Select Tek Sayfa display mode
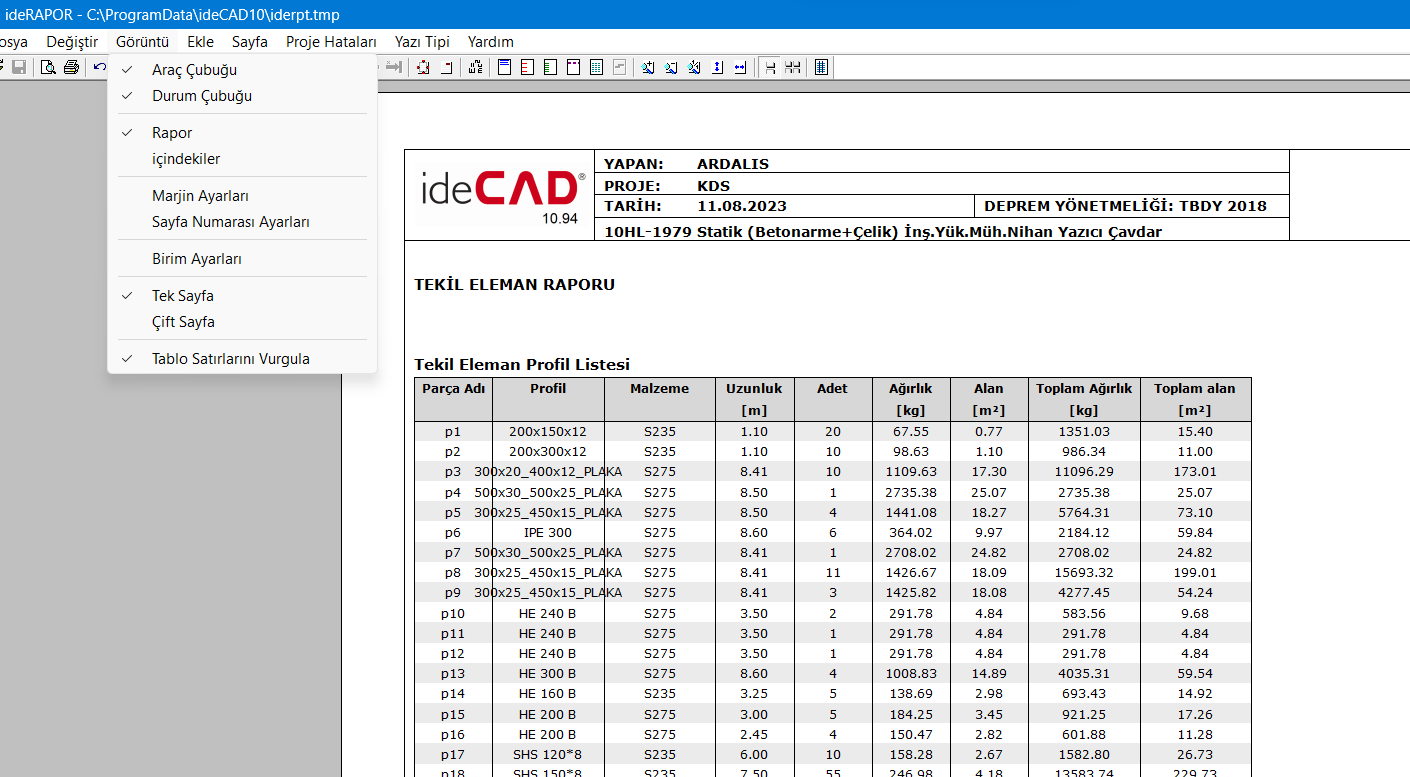This screenshot has width=1410, height=777. click(x=242, y=296)
